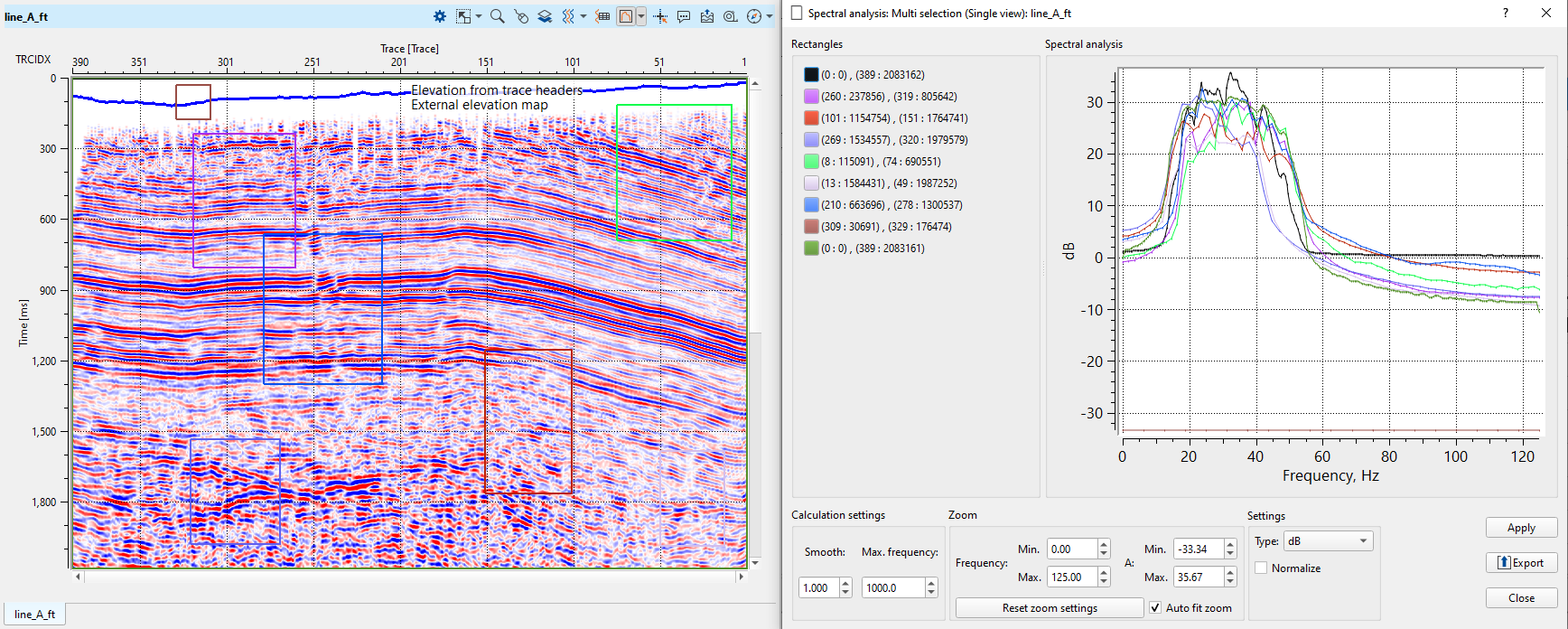Select the magnifier zoom tool
Image resolution: width=1568 pixels, height=629 pixels.
(x=497, y=16)
